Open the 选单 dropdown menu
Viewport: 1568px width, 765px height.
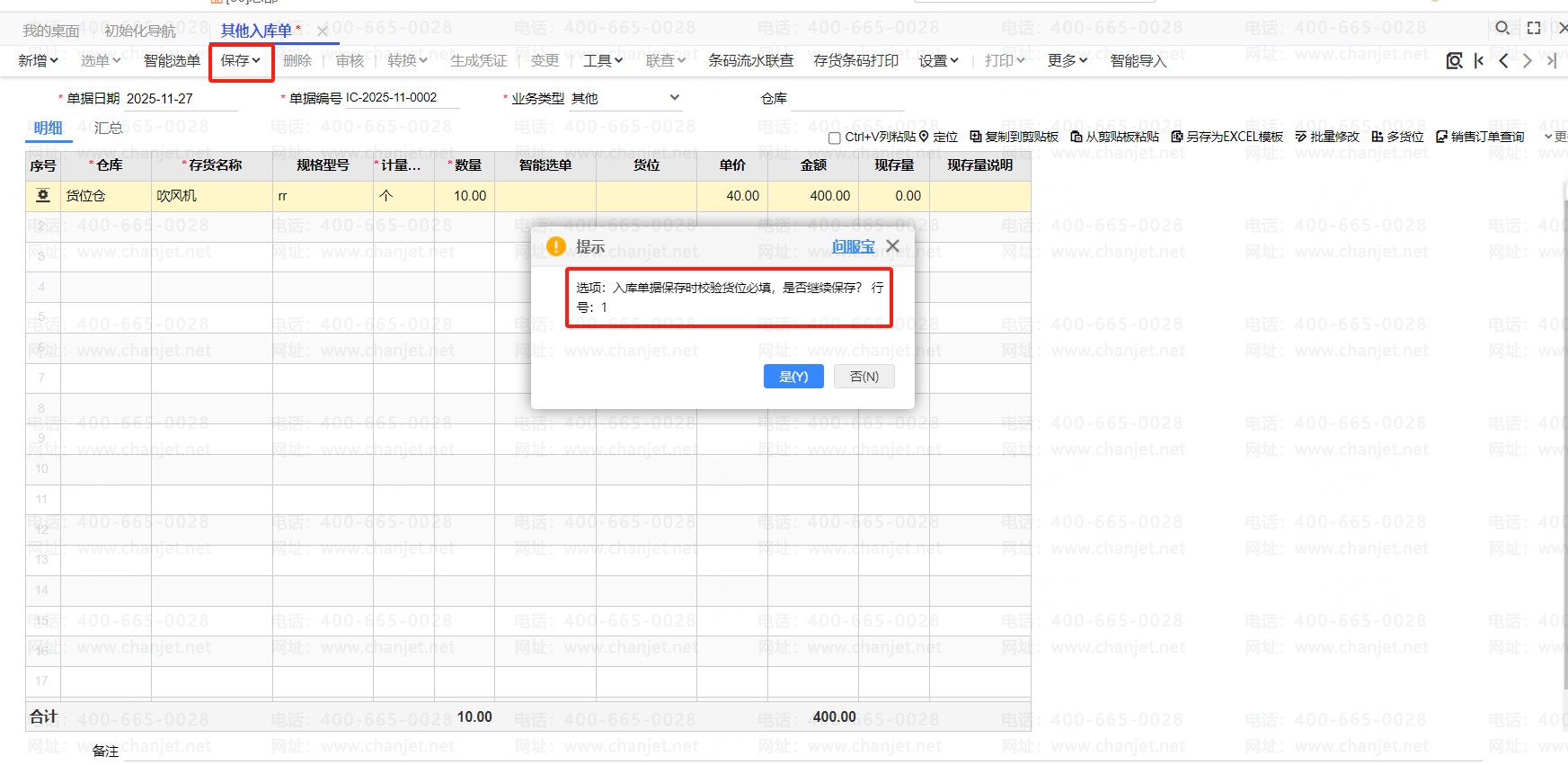click(x=101, y=60)
